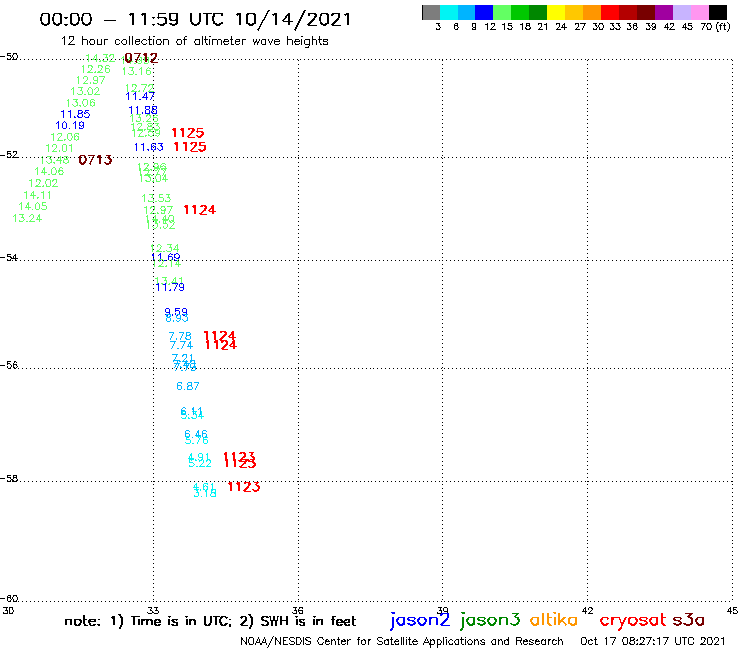The width and height of the screenshot is (740, 650).
Task: Select the NOAA/NESDIS credit line
Action: pos(402,642)
